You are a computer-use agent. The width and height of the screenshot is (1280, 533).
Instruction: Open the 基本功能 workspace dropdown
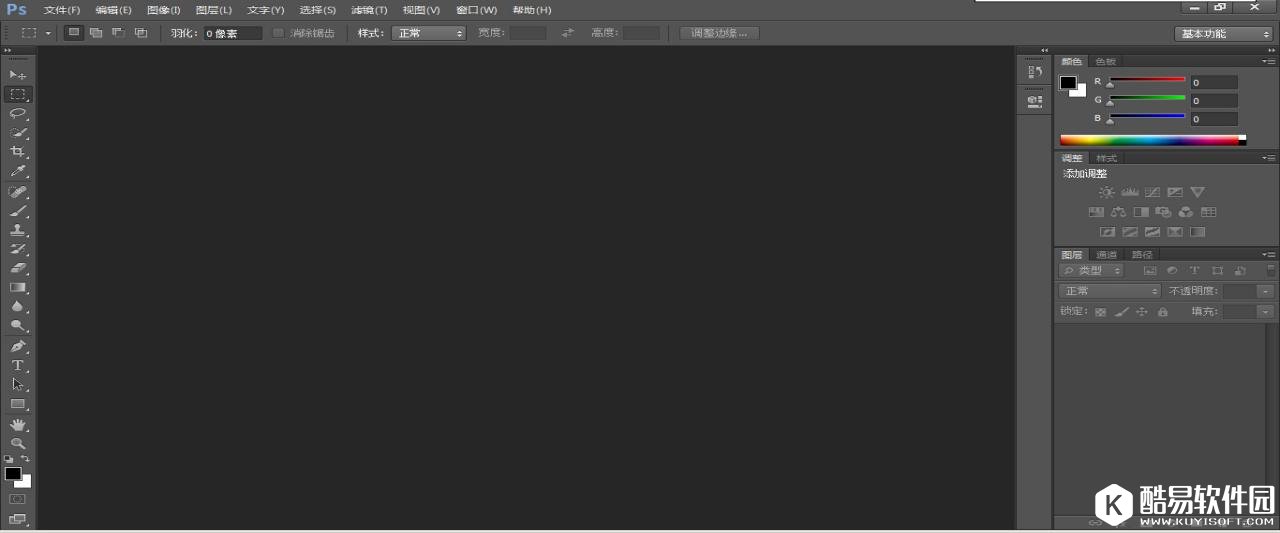[1224, 33]
